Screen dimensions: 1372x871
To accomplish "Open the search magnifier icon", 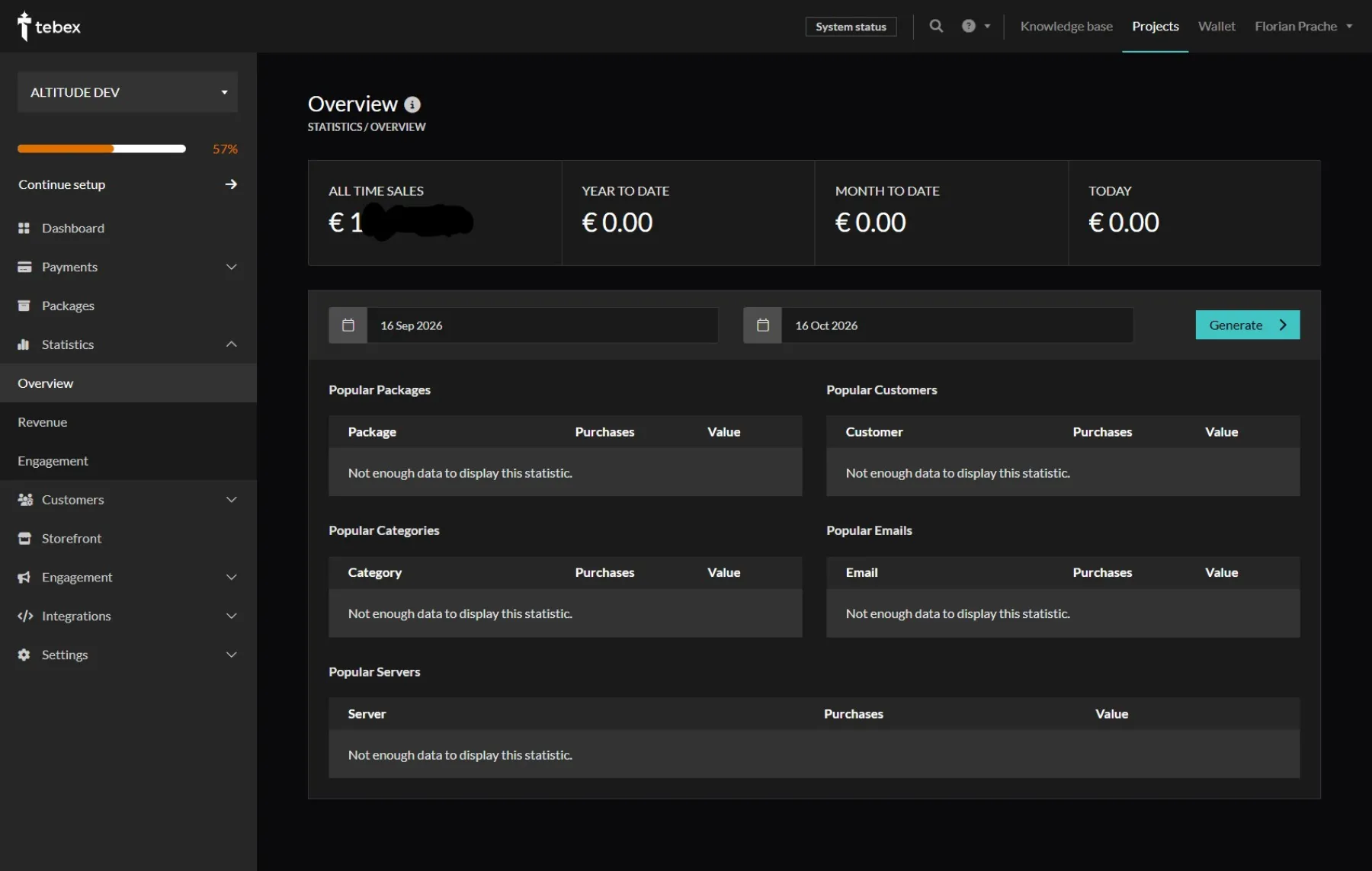I will [936, 26].
